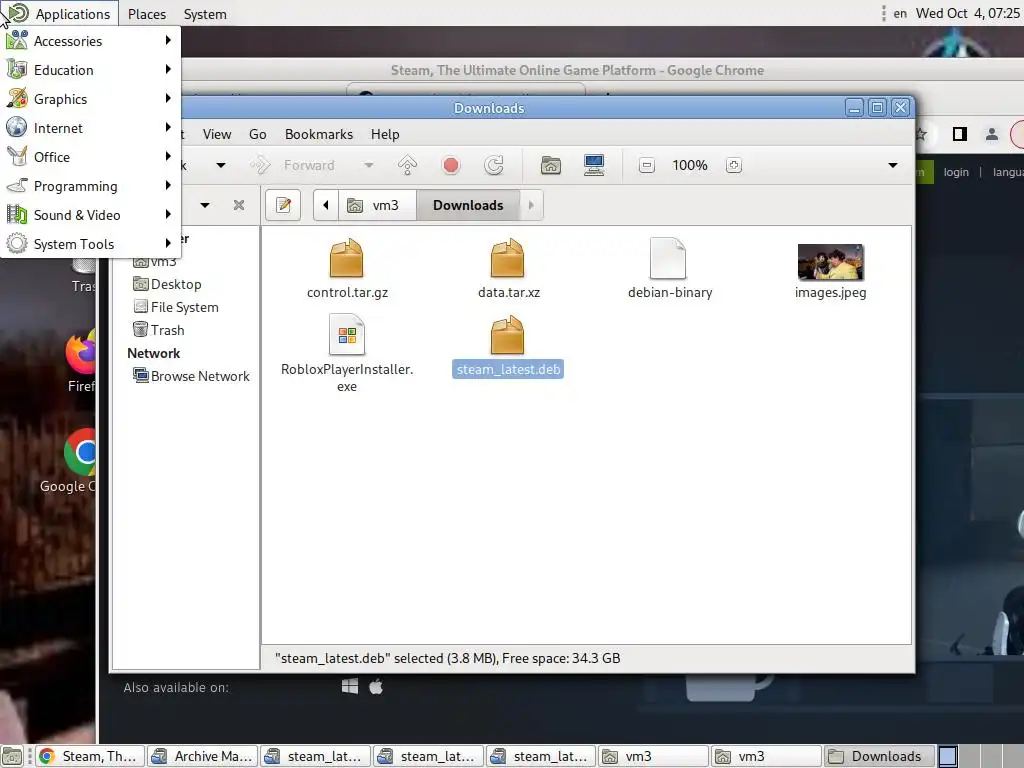Click the en keyboard layout indicator
Viewport: 1024px width, 768px height.
(900, 13)
